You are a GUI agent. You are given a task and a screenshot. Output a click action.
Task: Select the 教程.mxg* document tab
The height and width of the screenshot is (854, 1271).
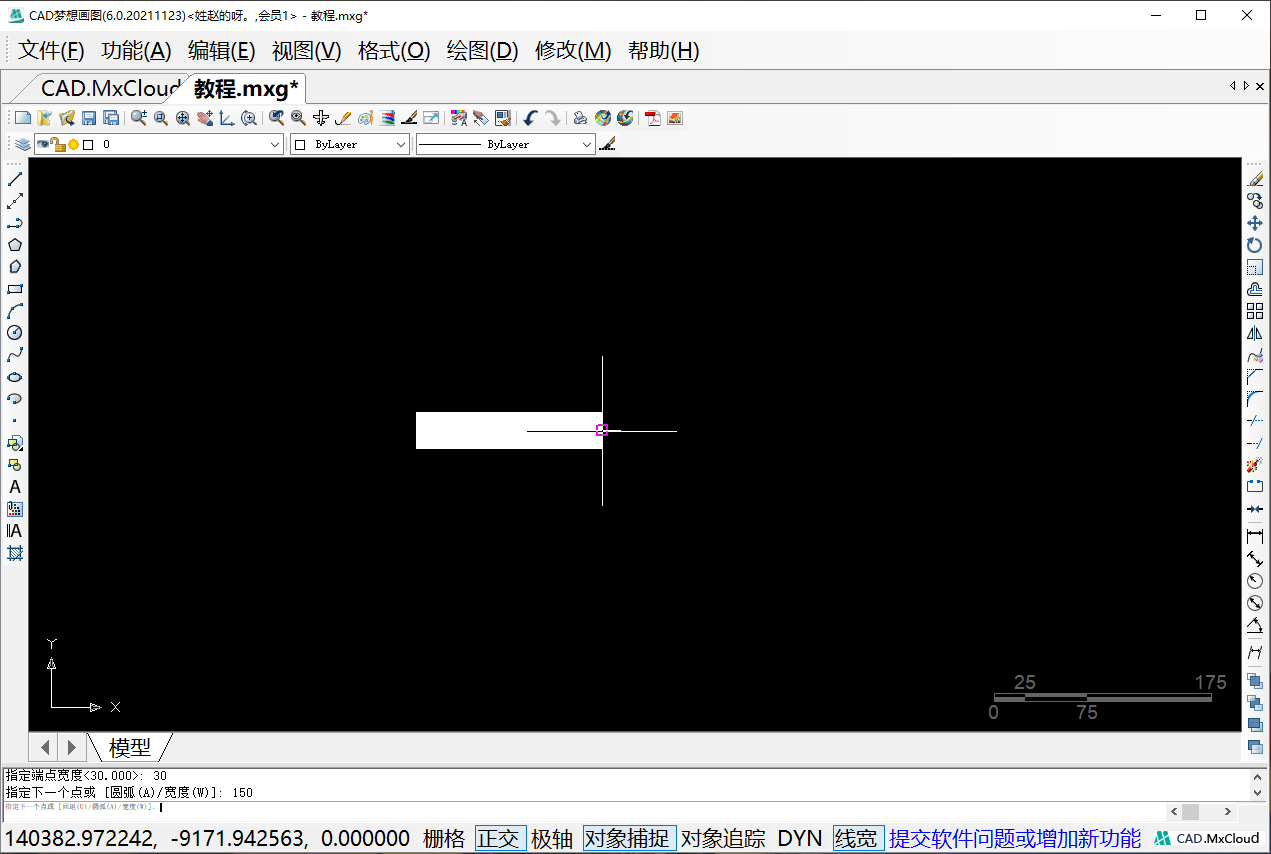click(x=246, y=88)
